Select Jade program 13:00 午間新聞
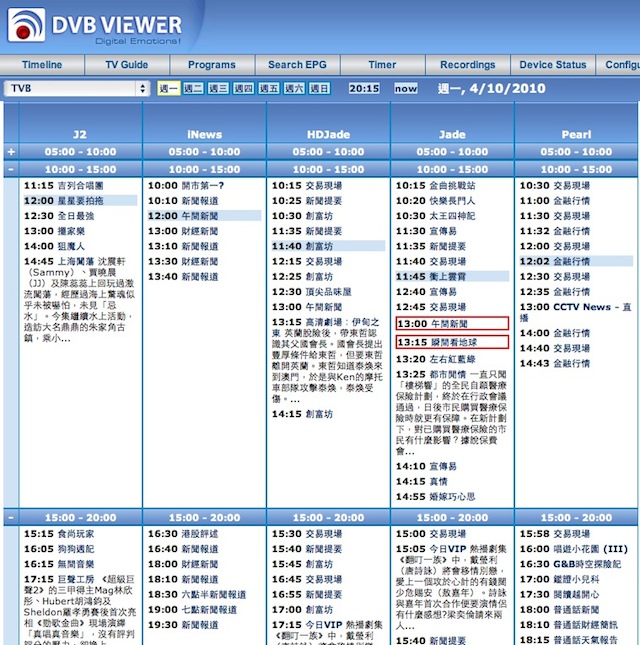The image size is (640, 645). (x=452, y=324)
